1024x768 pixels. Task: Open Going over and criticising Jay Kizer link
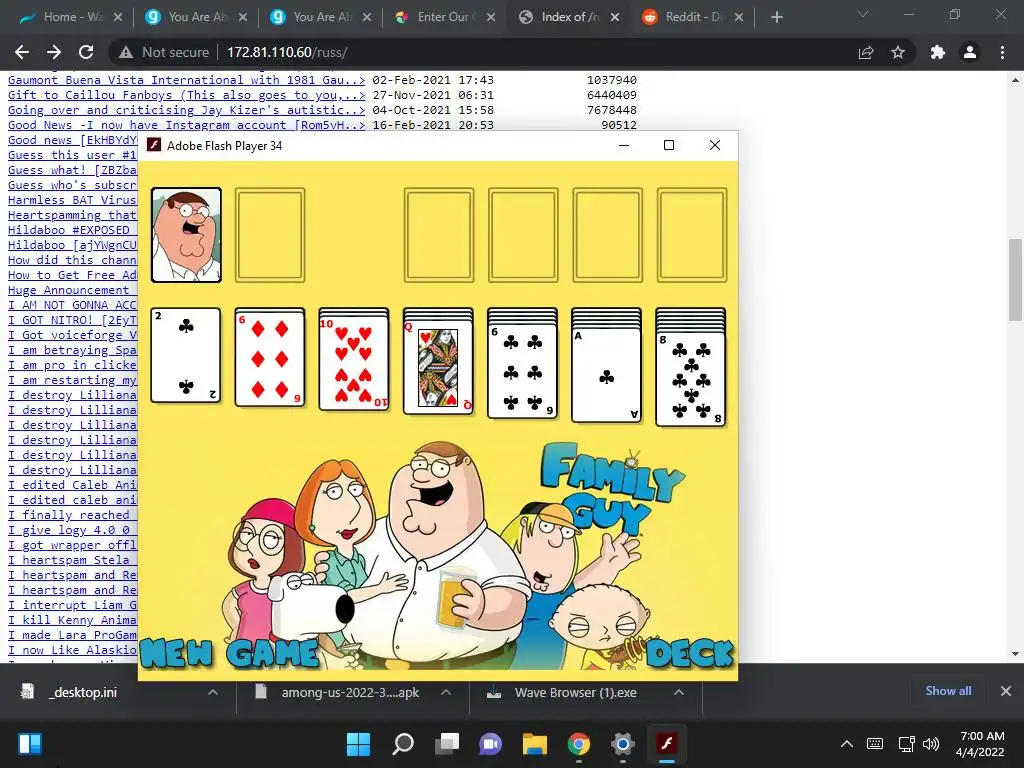(186, 110)
